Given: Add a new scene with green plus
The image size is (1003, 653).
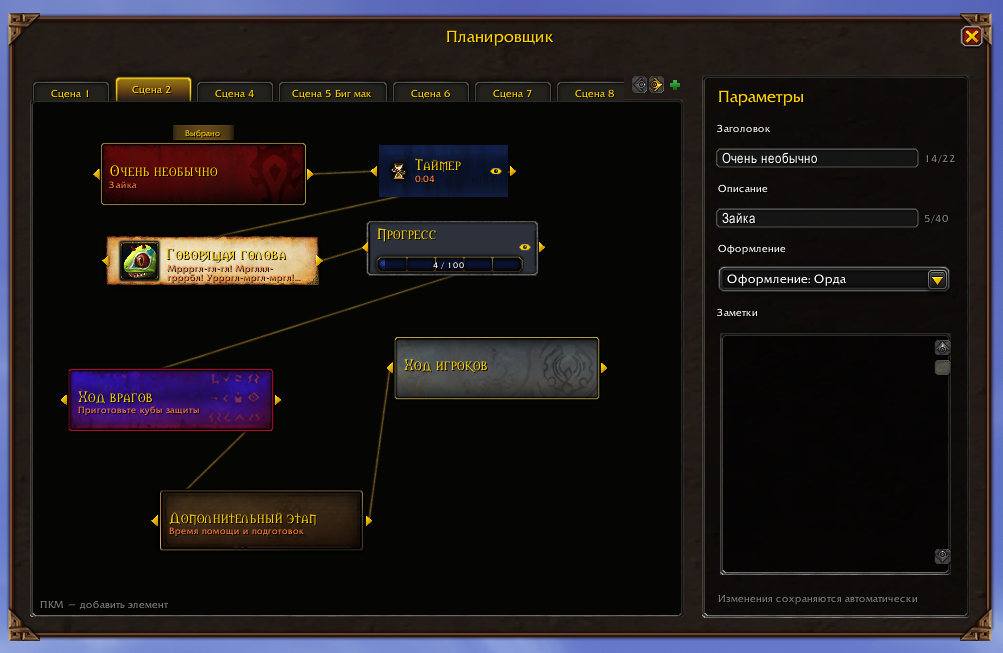Looking at the screenshot, I should pos(675,84).
